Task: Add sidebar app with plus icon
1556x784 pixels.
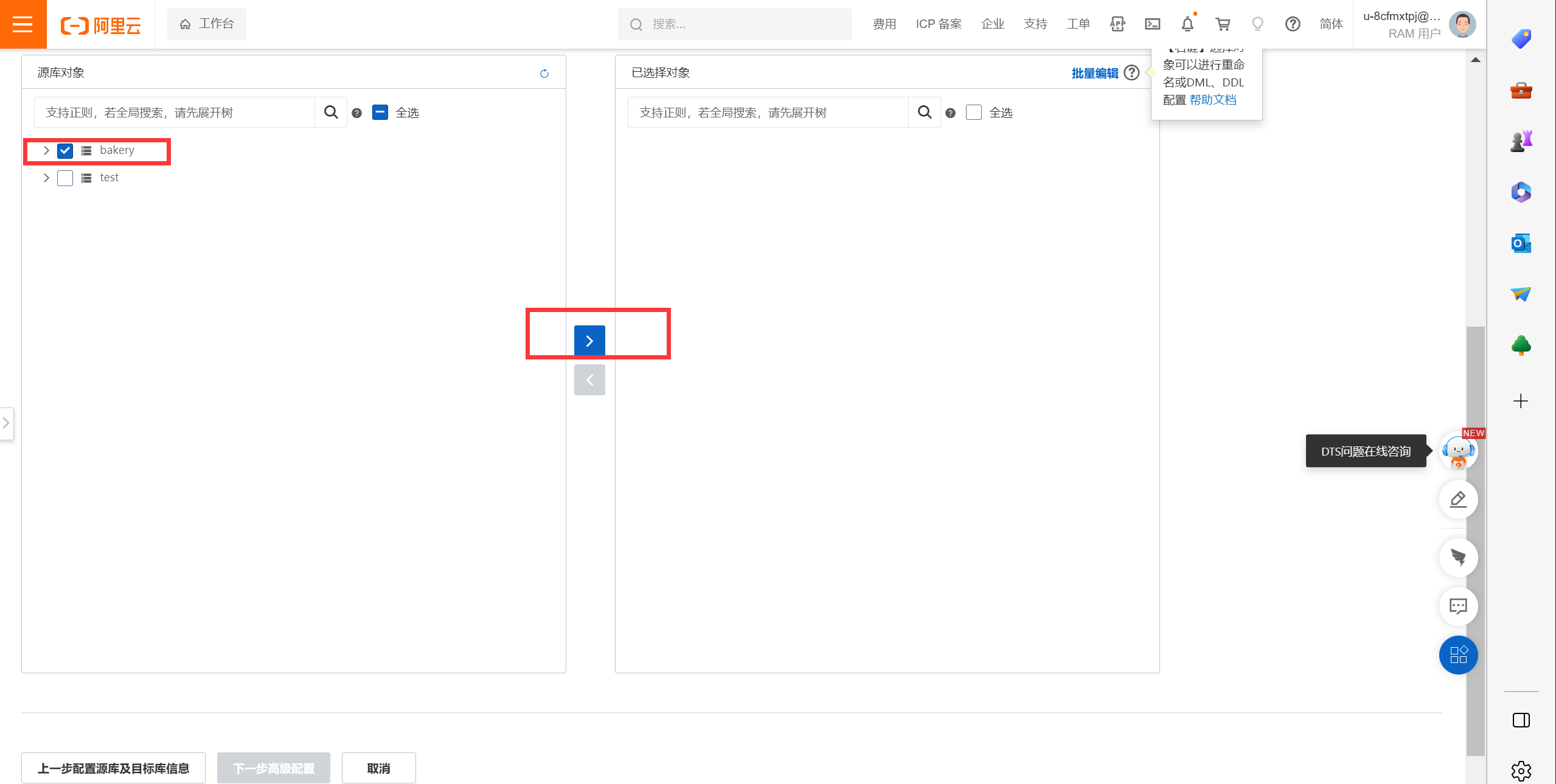Action: tap(1521, 401)
